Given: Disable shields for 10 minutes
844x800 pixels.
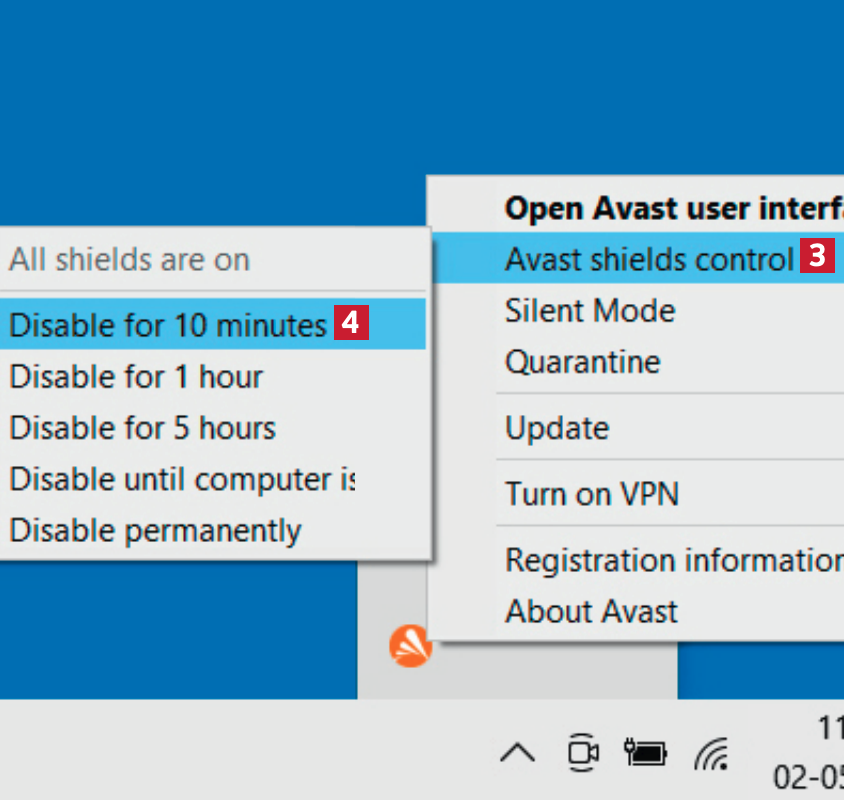Looking at the screenshot, I should point(168,325).
